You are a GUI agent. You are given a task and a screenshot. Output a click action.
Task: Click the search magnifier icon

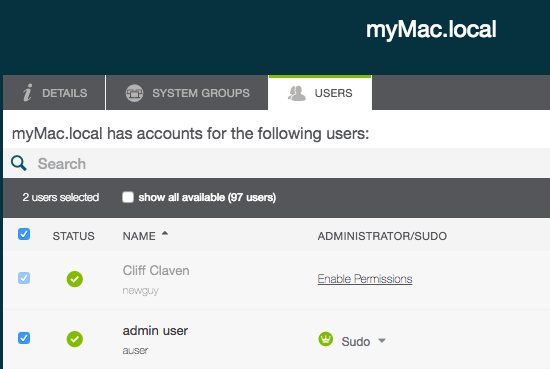(x=19, y=163)
